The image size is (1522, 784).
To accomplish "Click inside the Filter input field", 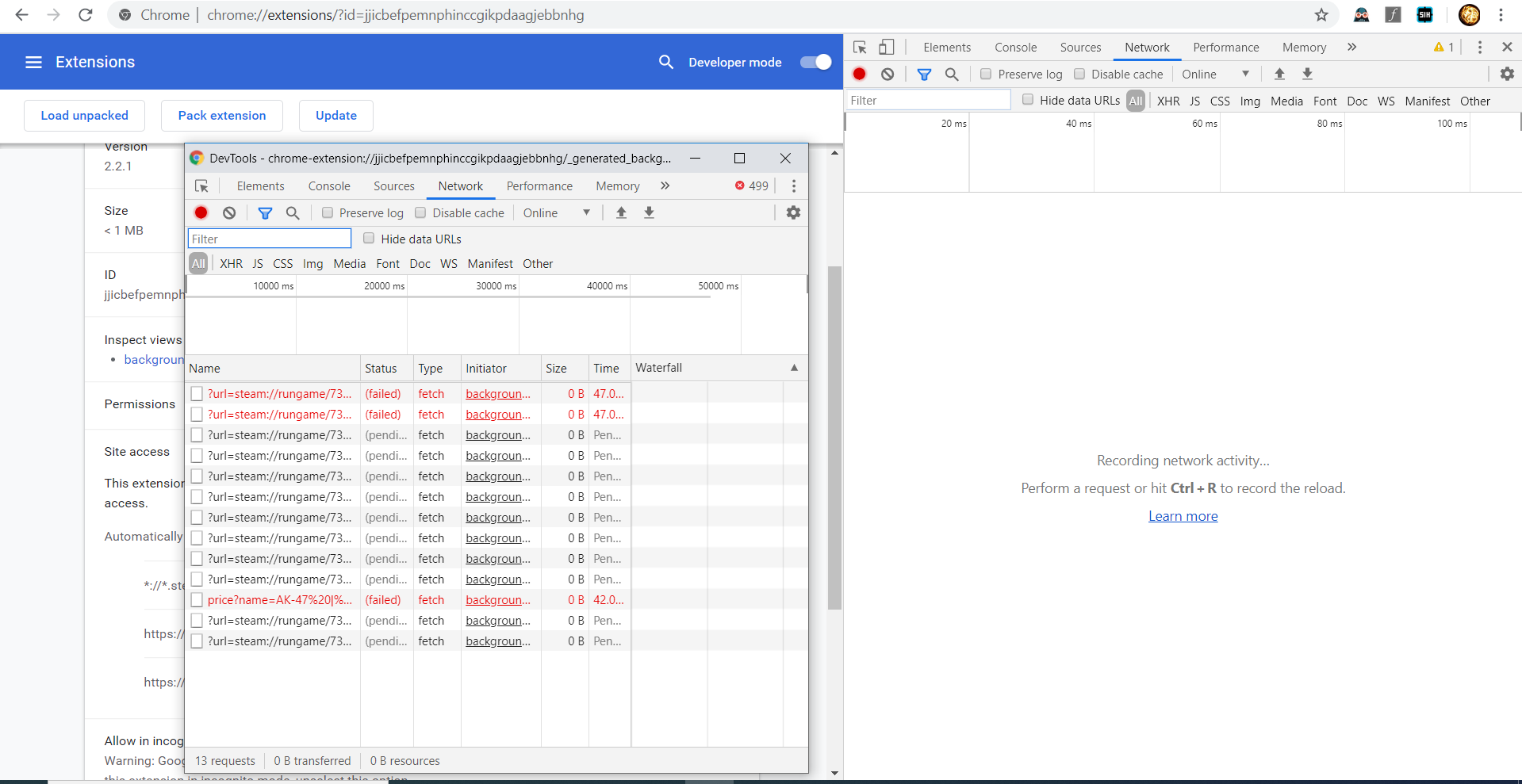I will click(269, 238).
